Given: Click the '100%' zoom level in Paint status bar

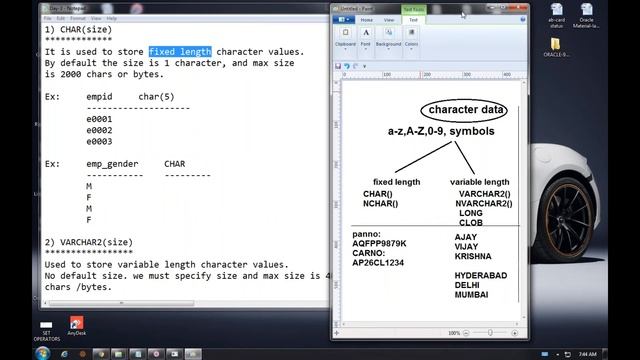Looking at the screenshot, I should (454, 333).
